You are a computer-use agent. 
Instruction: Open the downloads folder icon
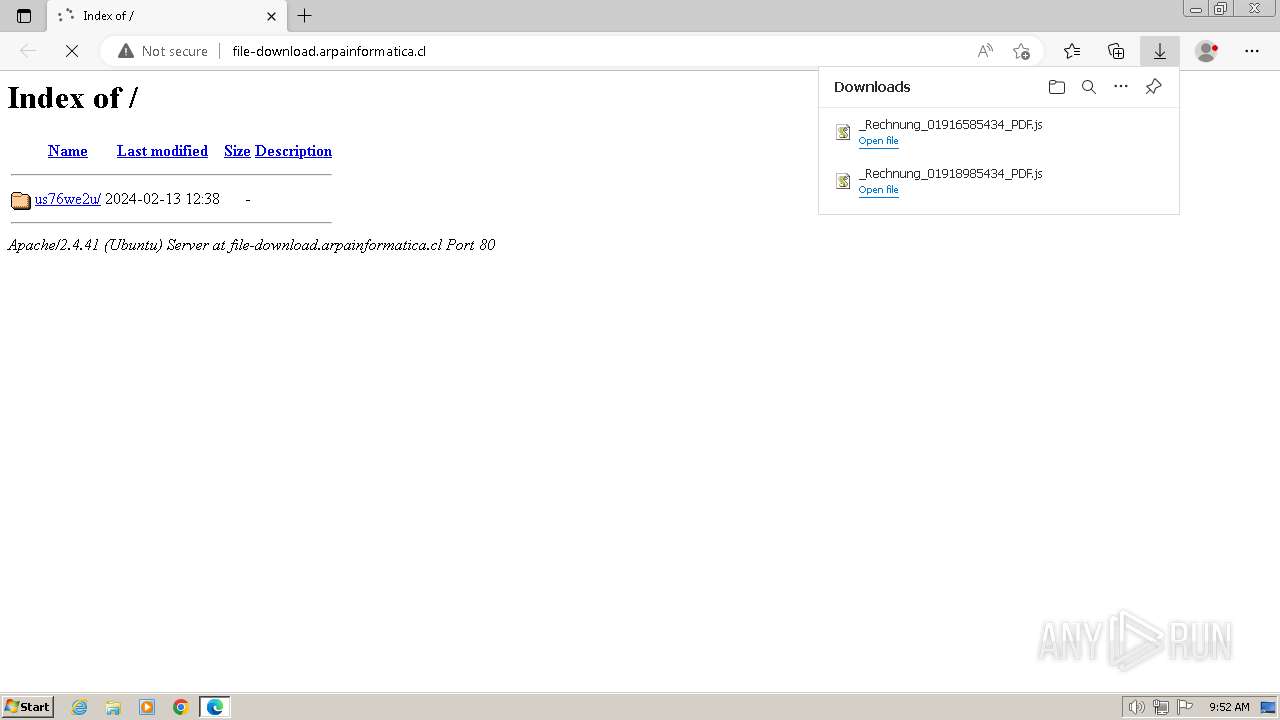(1057, 87)
